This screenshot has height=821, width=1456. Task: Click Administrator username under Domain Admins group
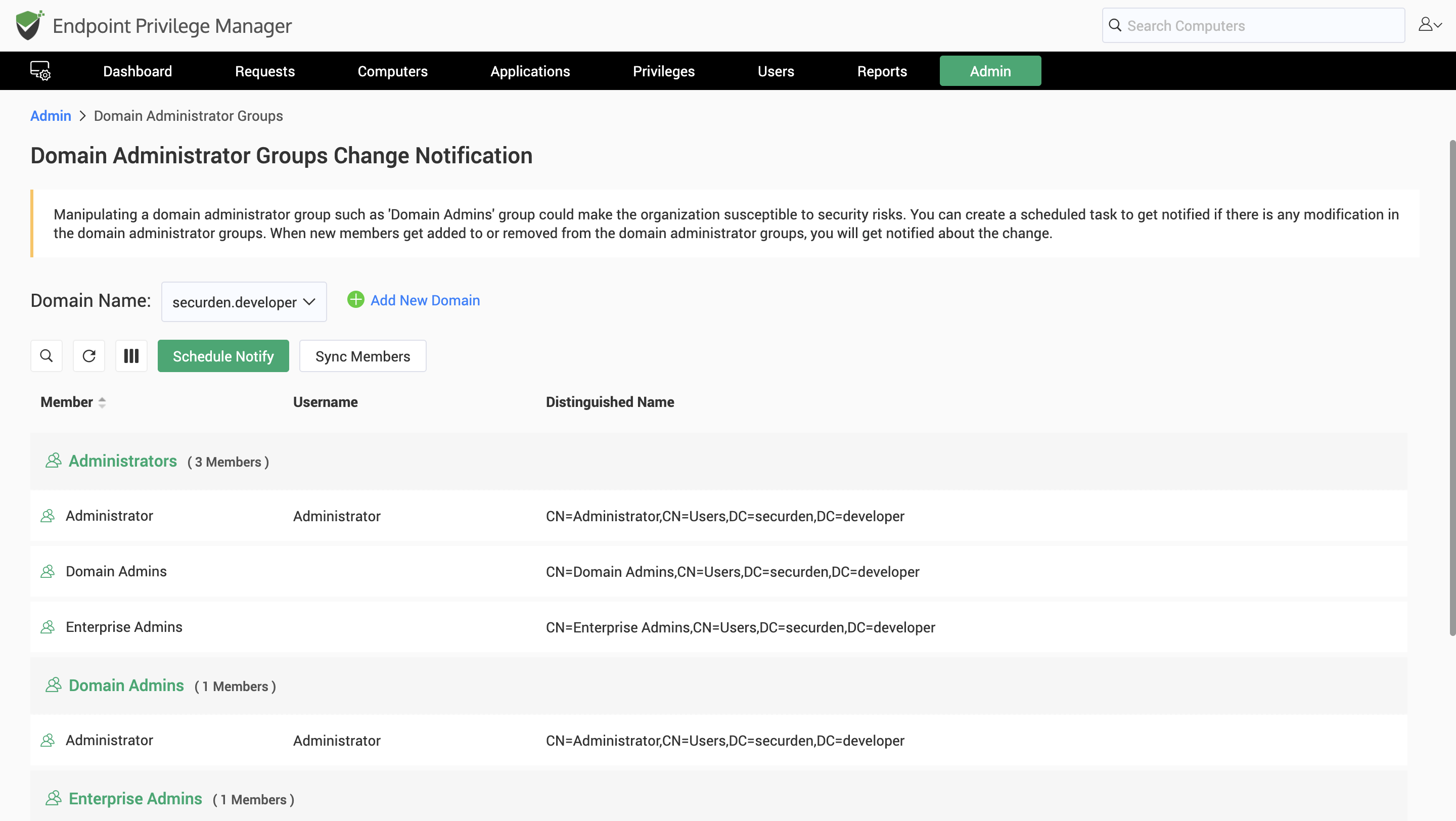(337, 741)
